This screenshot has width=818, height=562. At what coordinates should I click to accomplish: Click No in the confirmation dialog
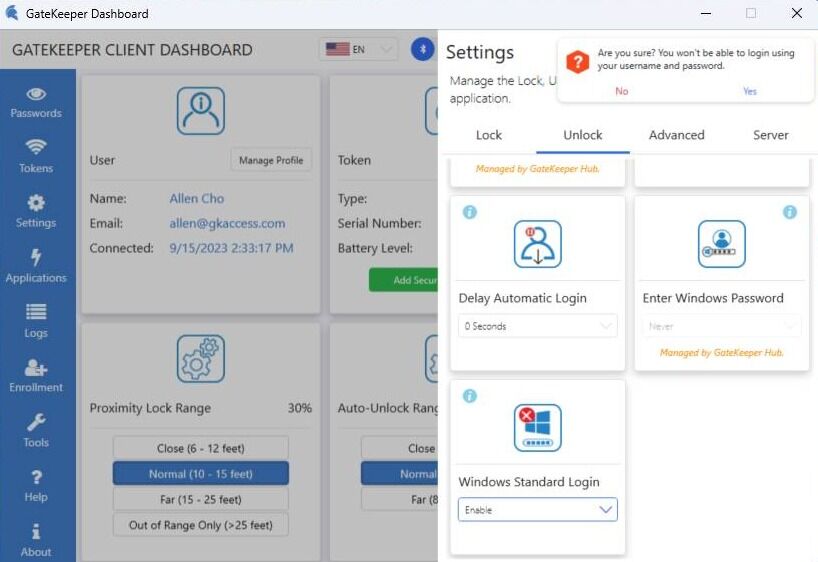[622, 91]
